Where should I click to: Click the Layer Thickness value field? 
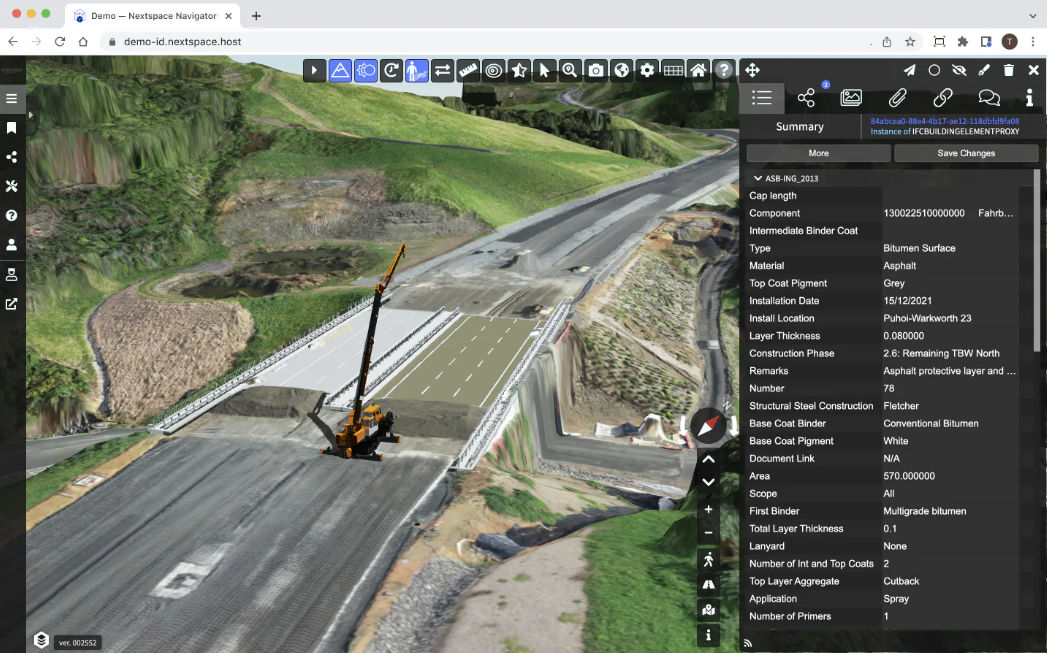(x=950, y=336)
